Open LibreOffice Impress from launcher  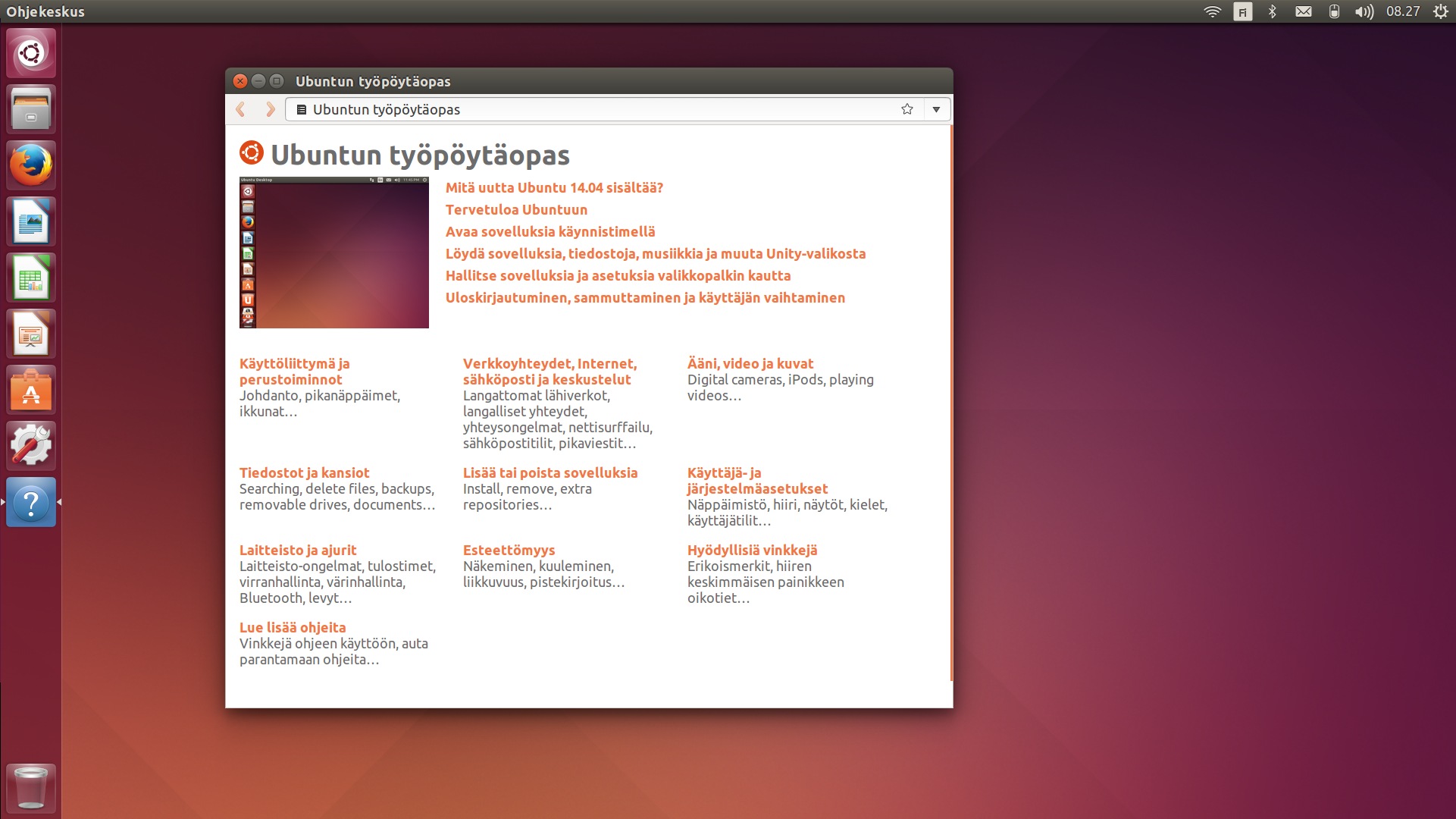(x=31, y=334)
